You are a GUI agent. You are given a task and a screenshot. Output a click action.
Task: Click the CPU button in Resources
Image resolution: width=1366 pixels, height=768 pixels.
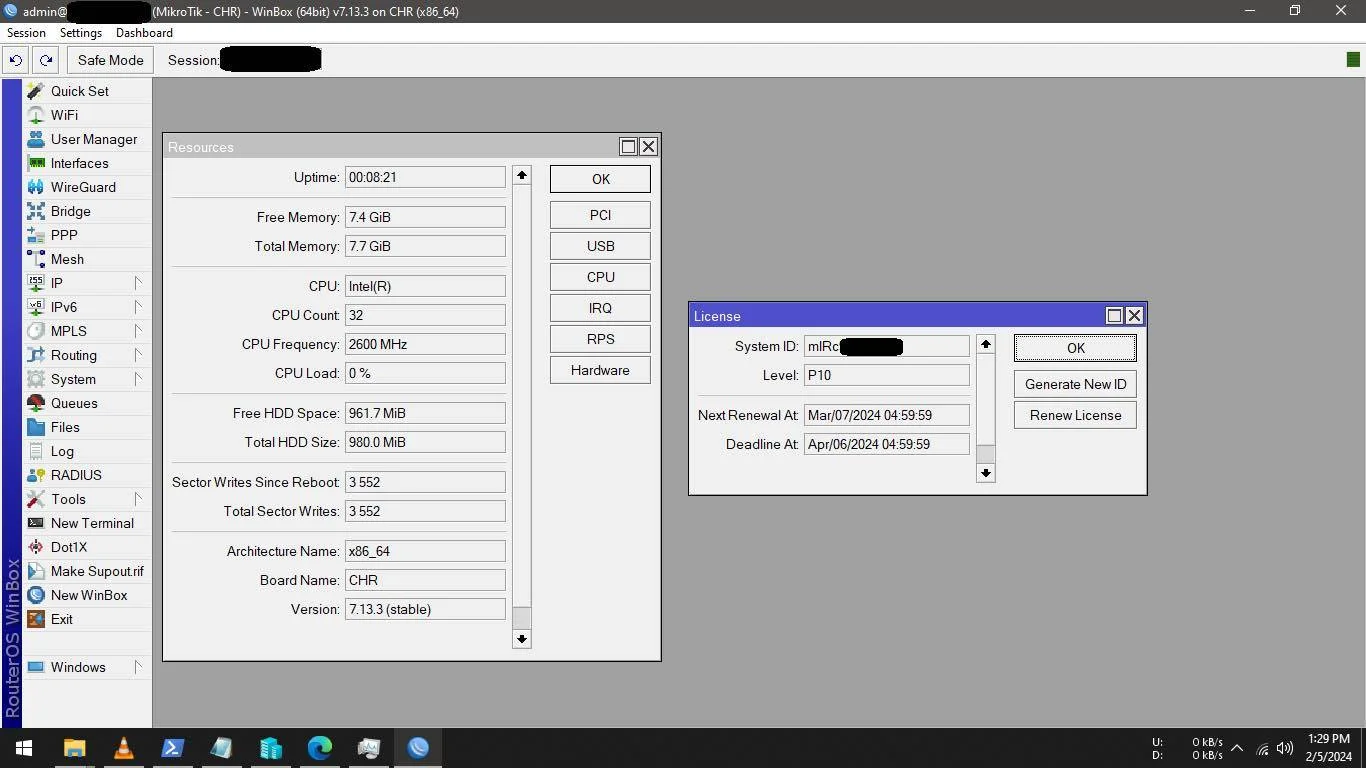pyautogui.click(x=600, y=277)
